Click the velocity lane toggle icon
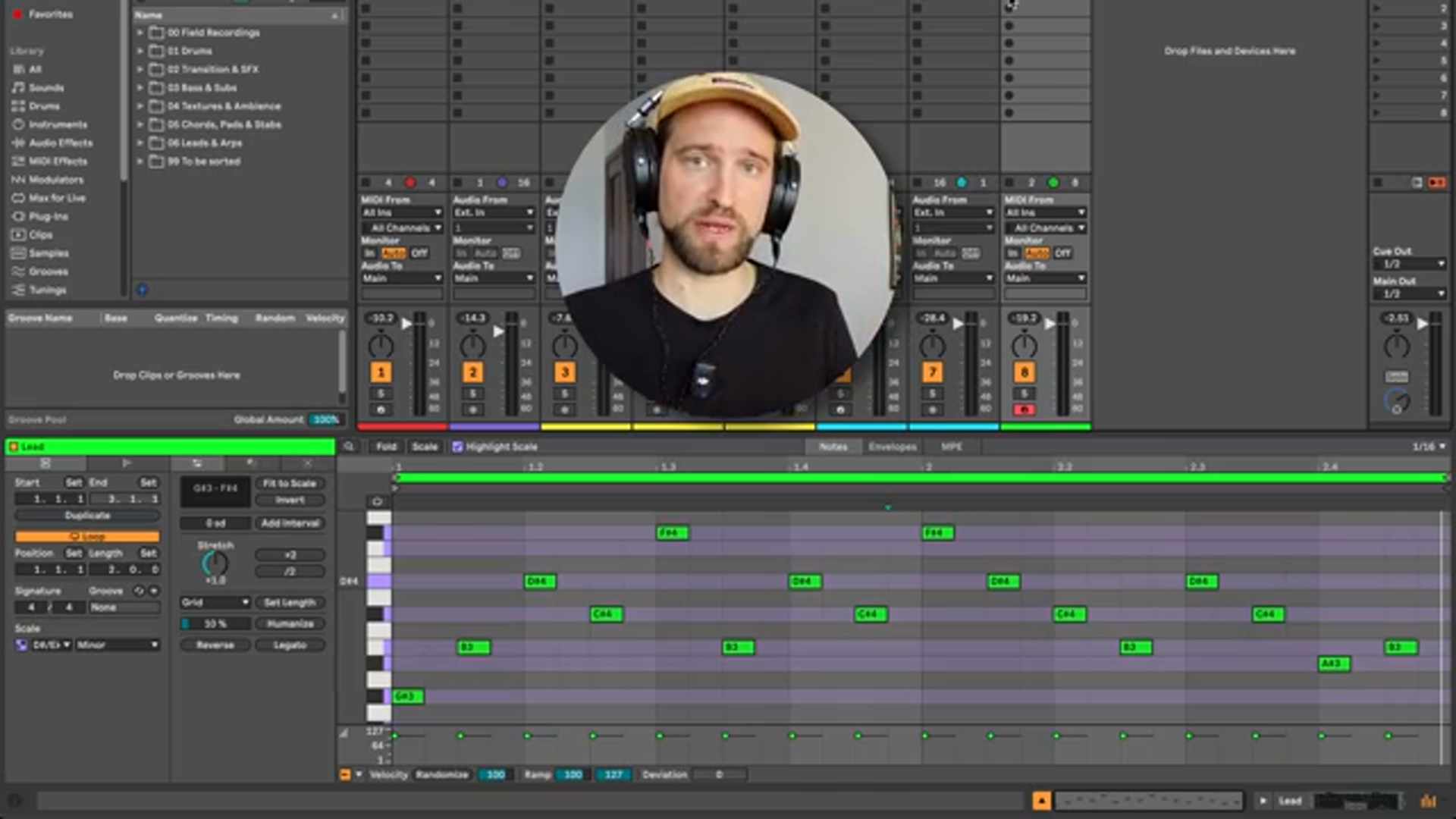Viewport: 1456px width, 819px height. pos(345,774)
